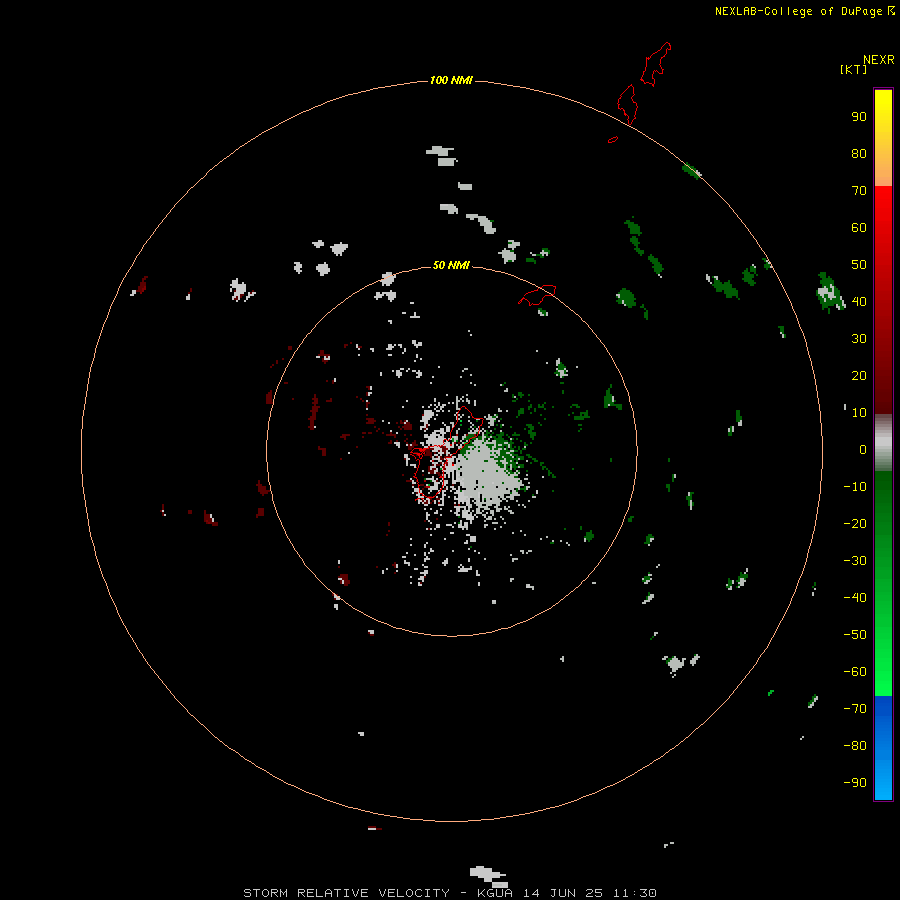Click the positive 80 knot scale label

pyautogui.click(x=859, y=153)
